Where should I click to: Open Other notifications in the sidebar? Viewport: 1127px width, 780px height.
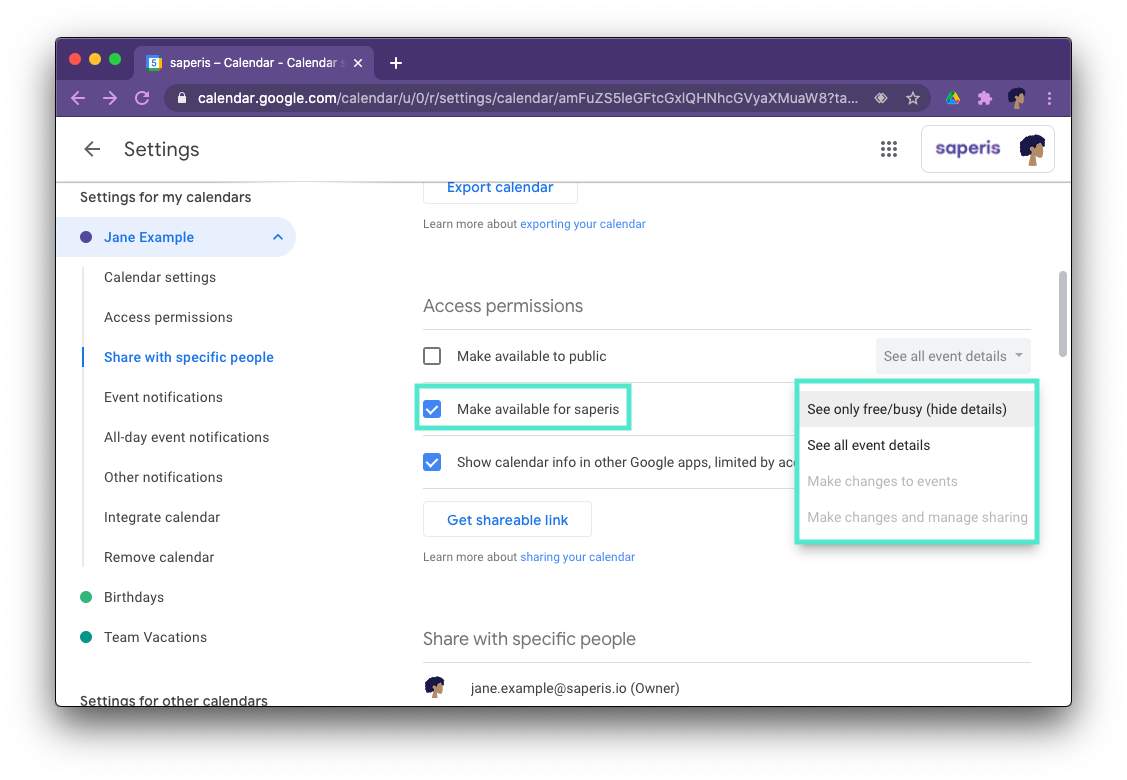coord(163,477)
